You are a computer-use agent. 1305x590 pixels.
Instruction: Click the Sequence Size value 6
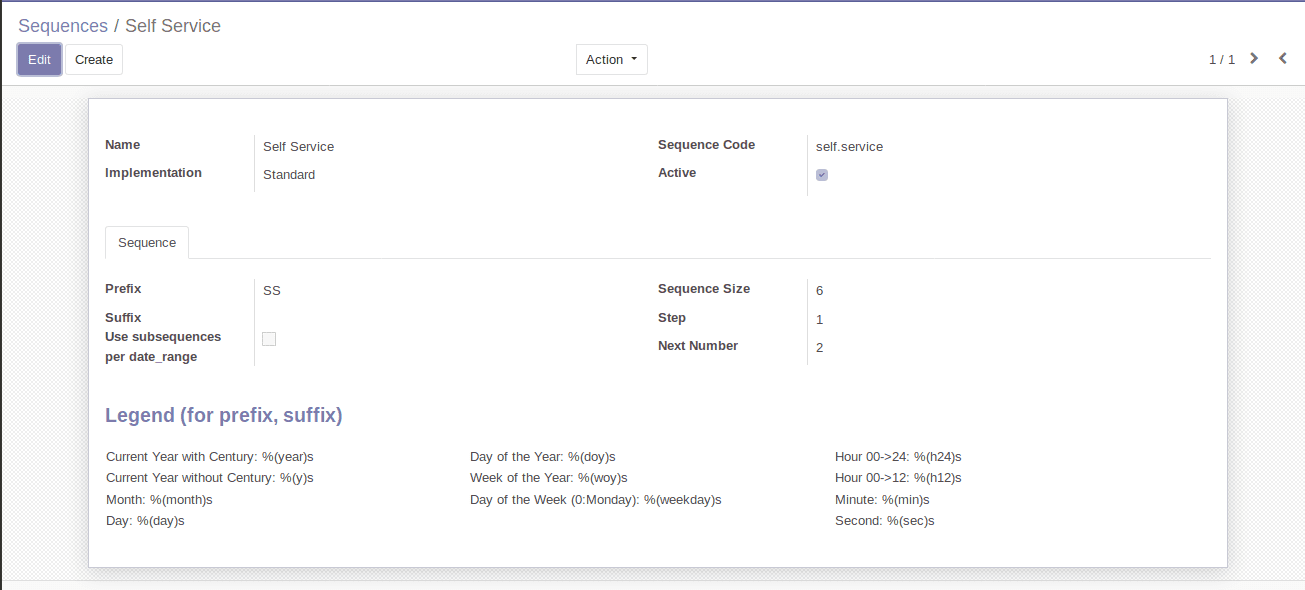coord(820,291)
